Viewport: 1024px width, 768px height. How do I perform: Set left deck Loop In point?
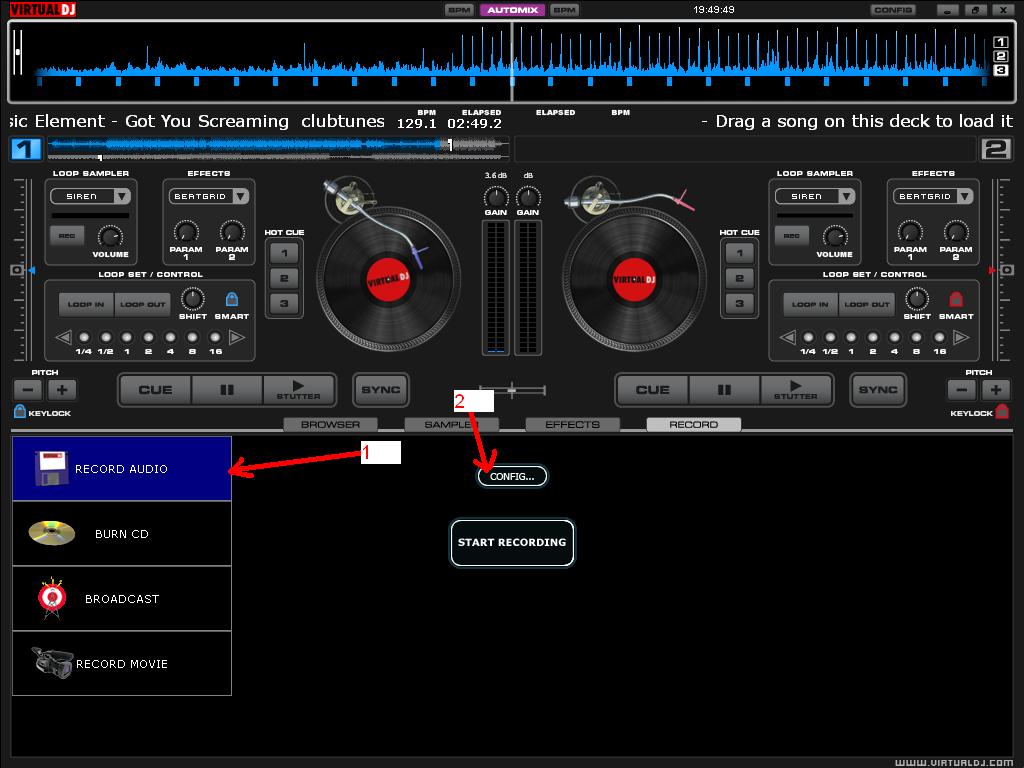click(x=86, y=304)
